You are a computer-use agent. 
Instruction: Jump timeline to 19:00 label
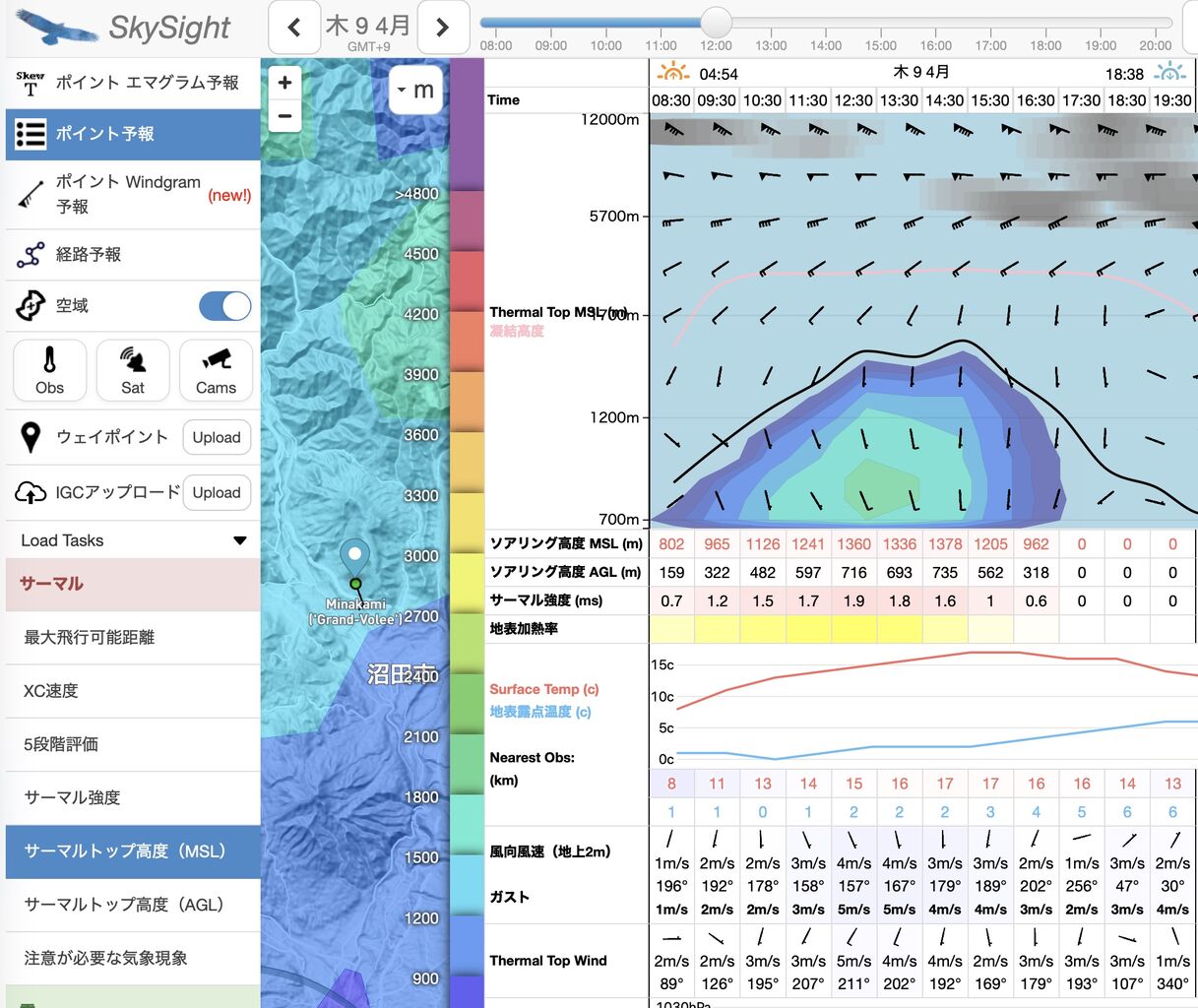(x=1101, y=45)
